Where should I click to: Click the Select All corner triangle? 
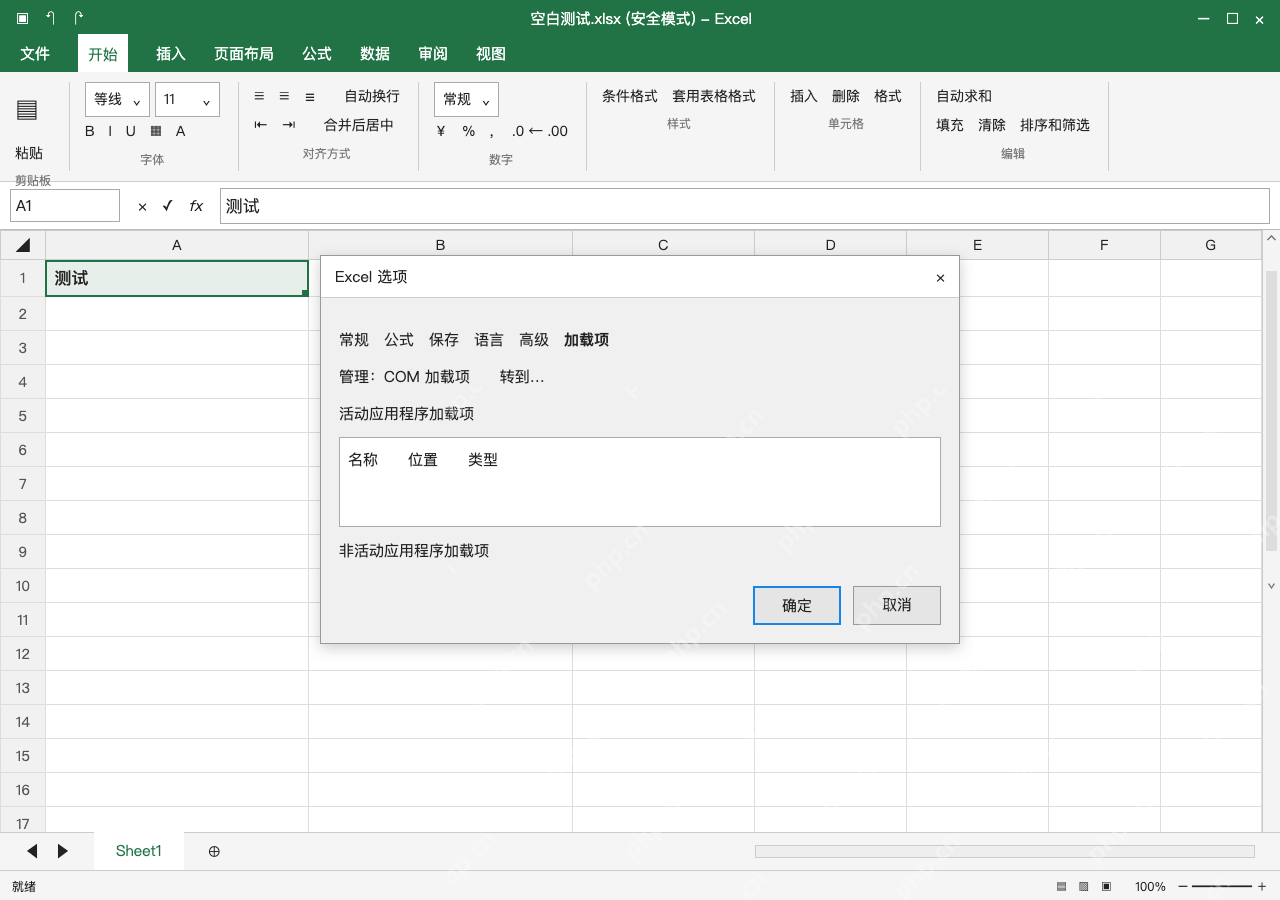pyautogui.click(x=23, y=245)
